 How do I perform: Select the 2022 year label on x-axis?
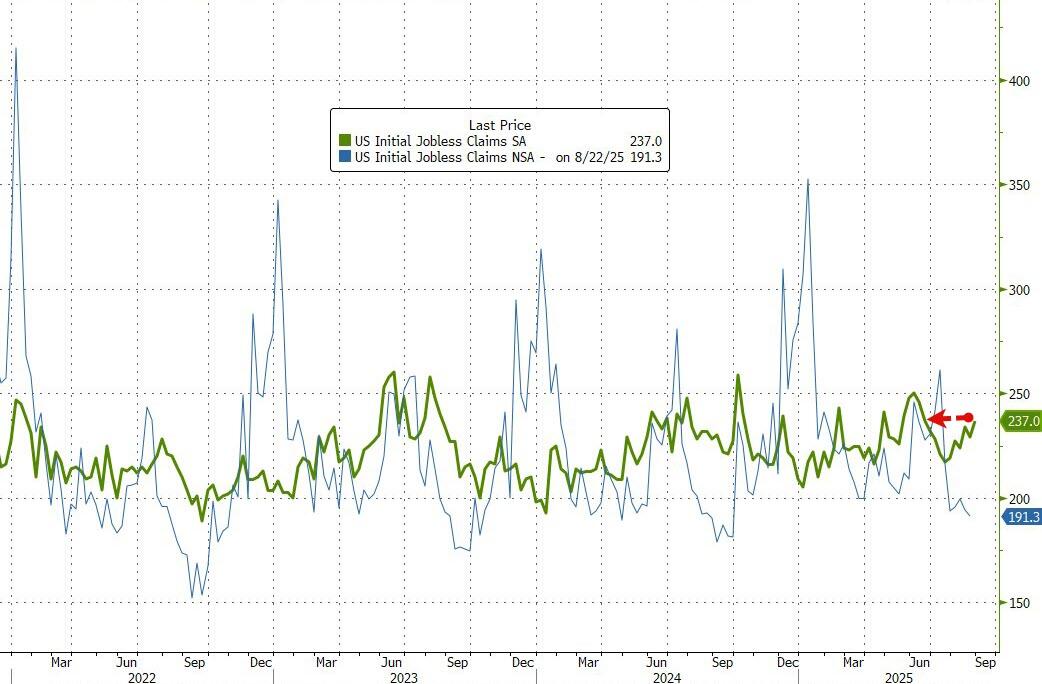point(142,677)
